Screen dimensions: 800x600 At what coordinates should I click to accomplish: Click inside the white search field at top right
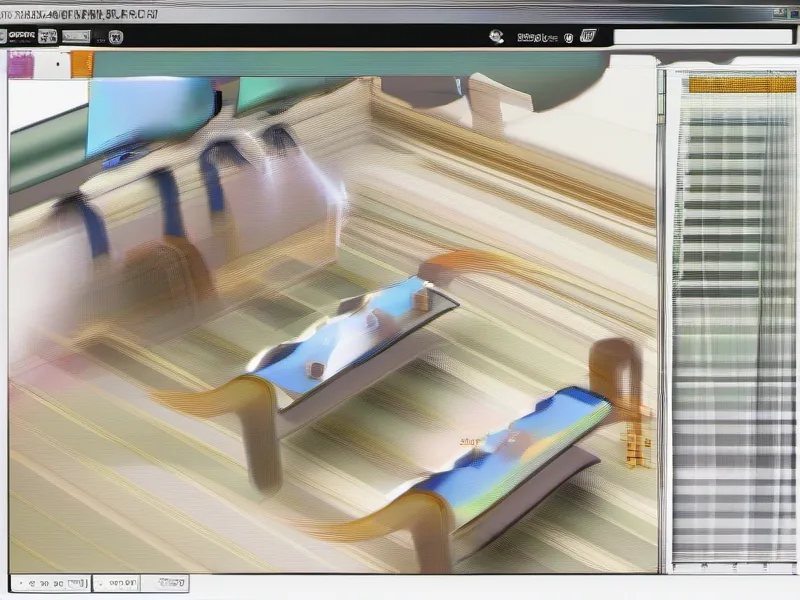coord(700,37)
